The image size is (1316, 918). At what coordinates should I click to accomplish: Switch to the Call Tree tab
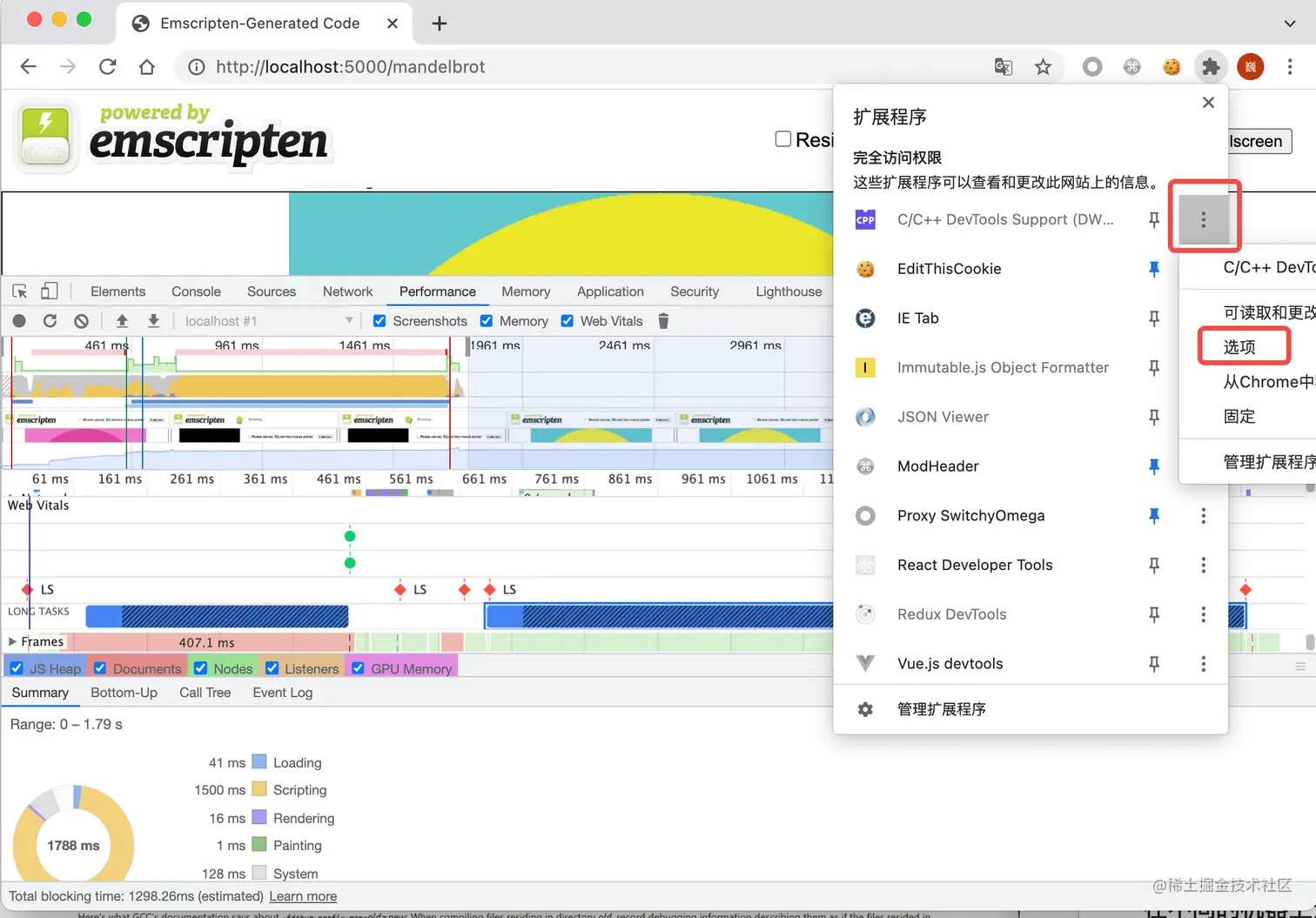(205, 693)
